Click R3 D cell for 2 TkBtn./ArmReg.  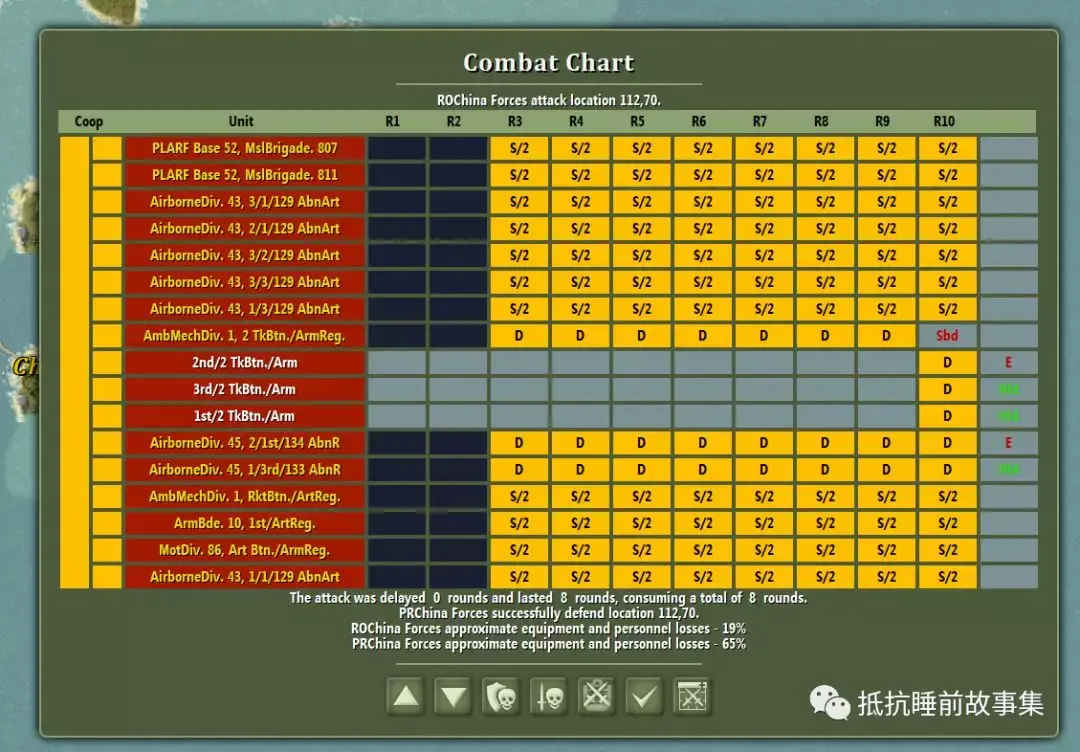click(x=519, y=336)
